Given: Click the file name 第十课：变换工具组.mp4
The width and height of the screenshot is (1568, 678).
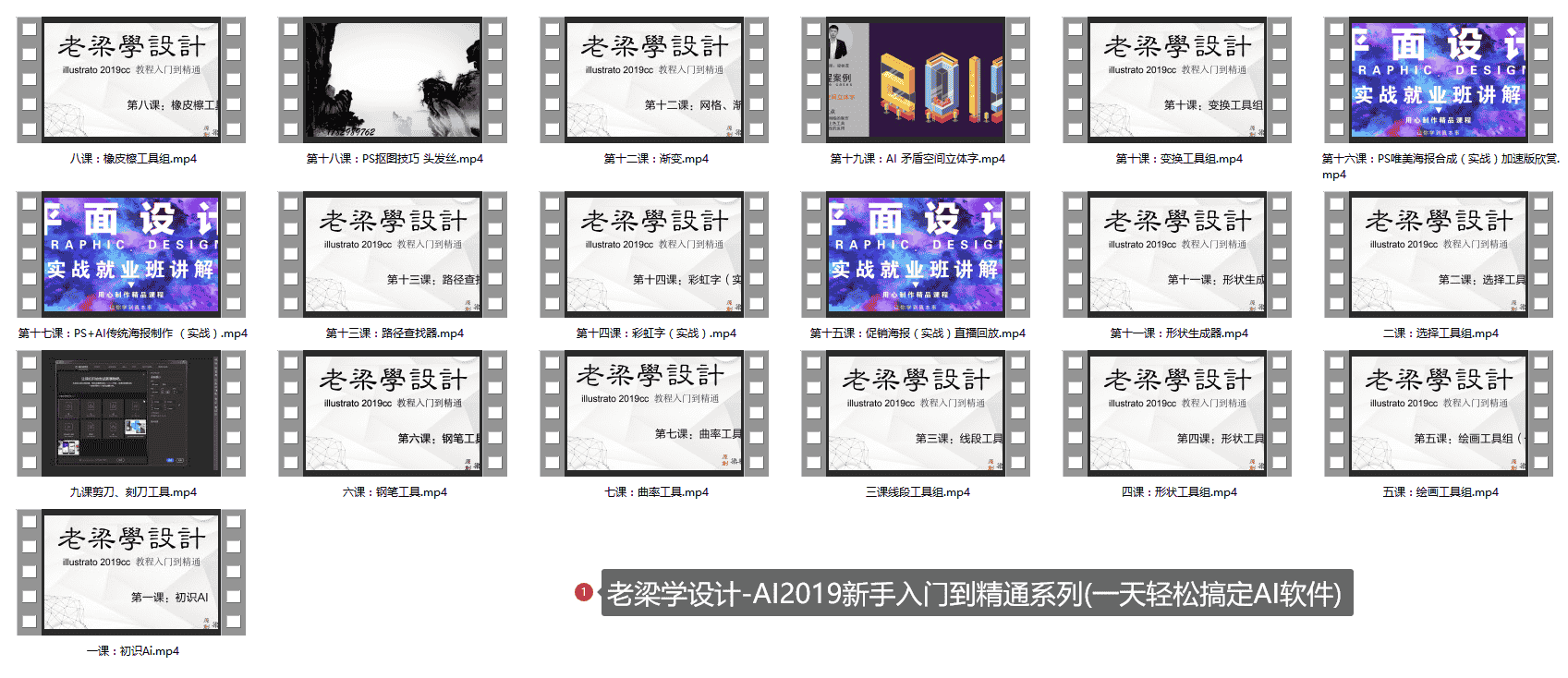Looking at the screenshot, I should [1179, 159].
